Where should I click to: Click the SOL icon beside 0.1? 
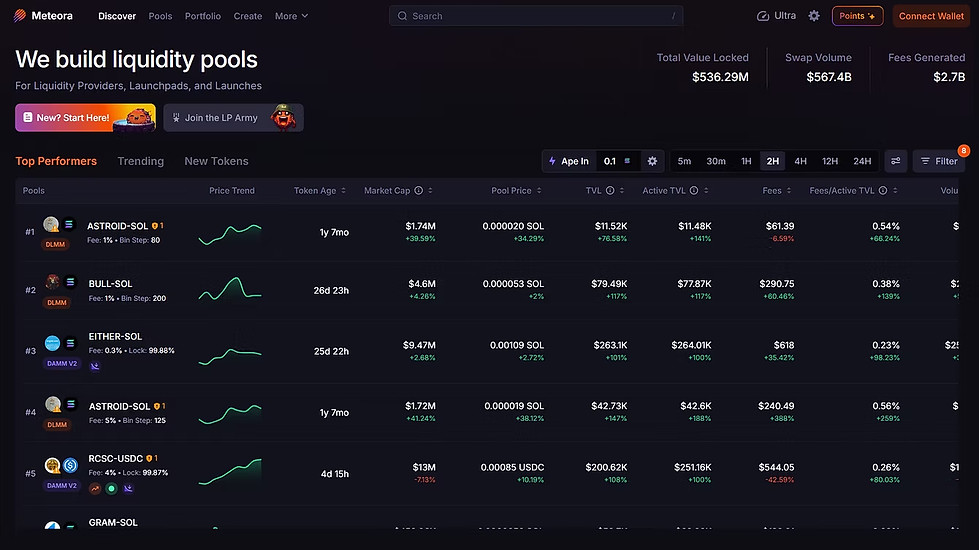(627, 161)
